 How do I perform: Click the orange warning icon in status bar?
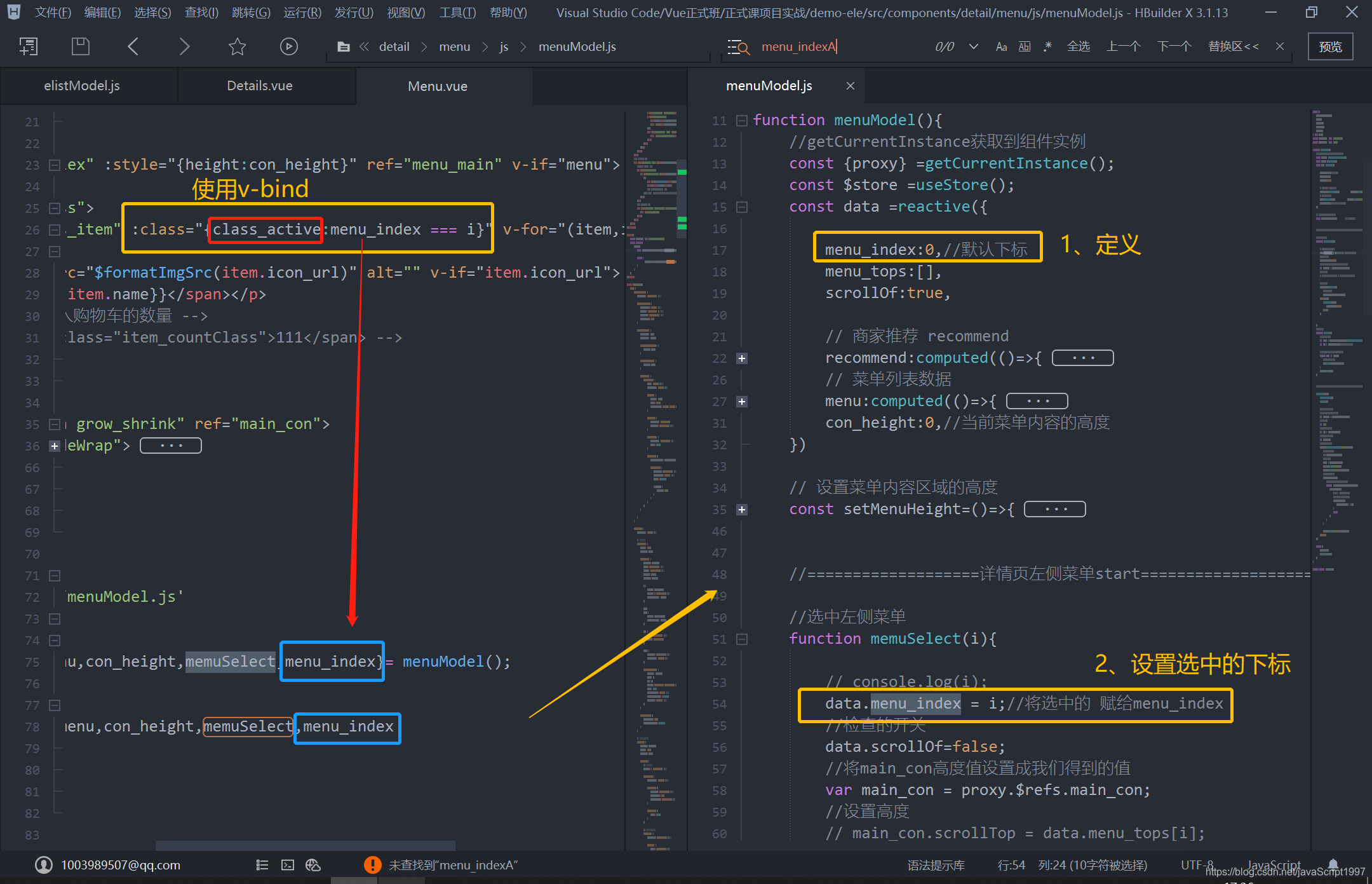click(373, 865)
